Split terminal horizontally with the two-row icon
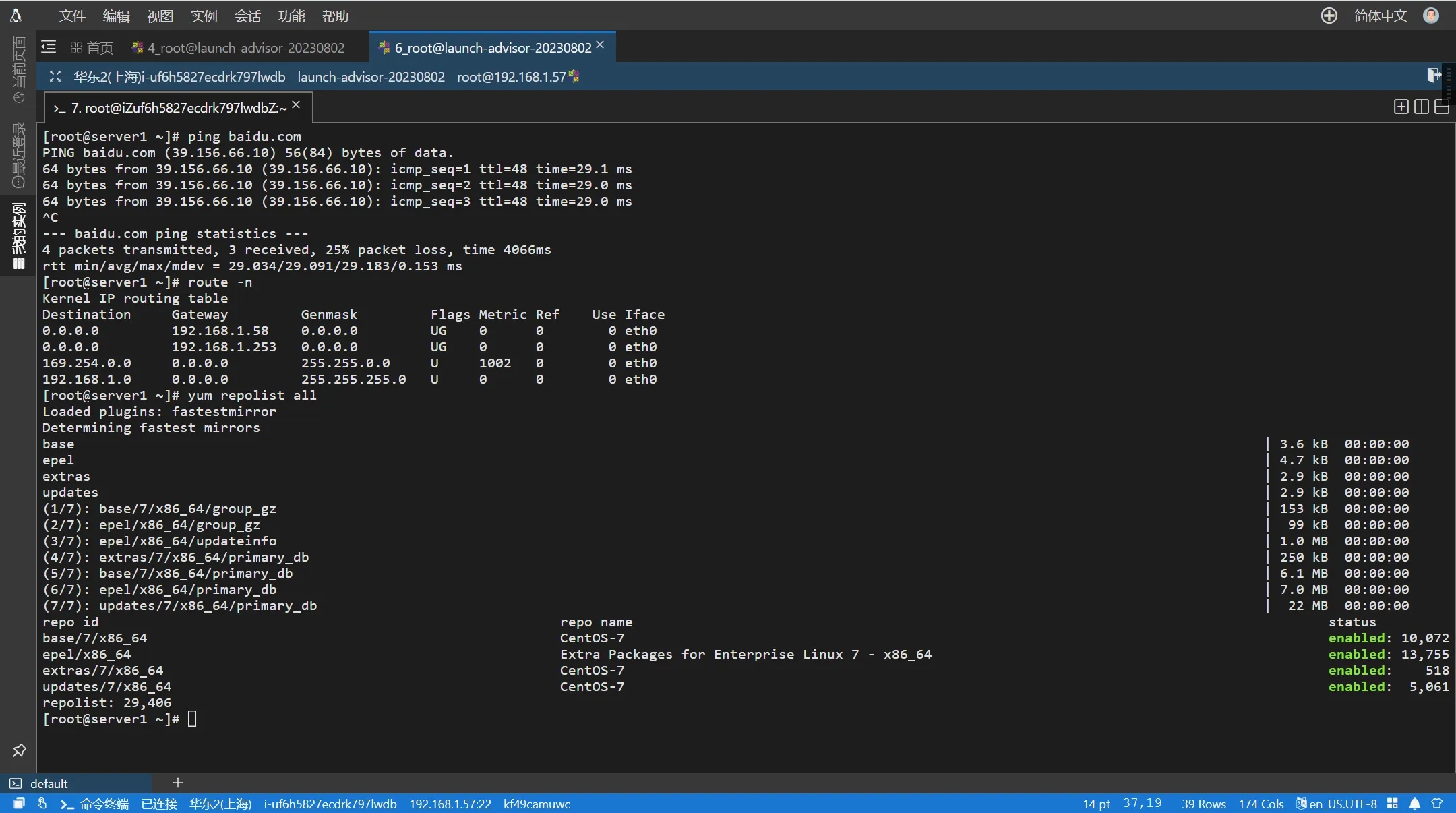The width and height of the screenshot is (1456, 813). (x=1442, y=107)
